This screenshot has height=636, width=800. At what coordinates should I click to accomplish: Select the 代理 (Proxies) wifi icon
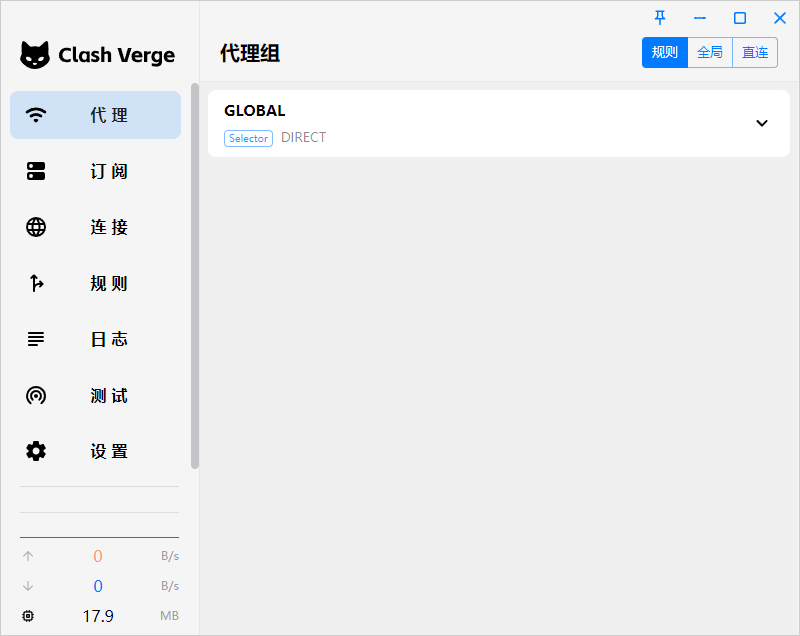coord(36,115)
